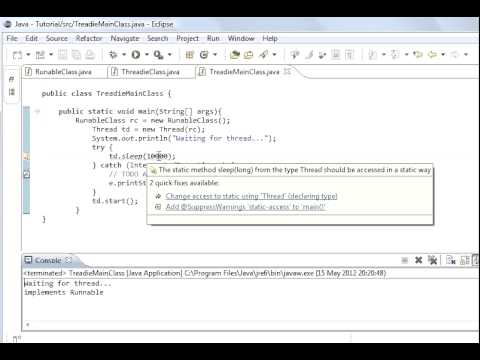The image size is (480, 360).
Task: Collapse the main method fold marker
Action: (x=37, y=112)
